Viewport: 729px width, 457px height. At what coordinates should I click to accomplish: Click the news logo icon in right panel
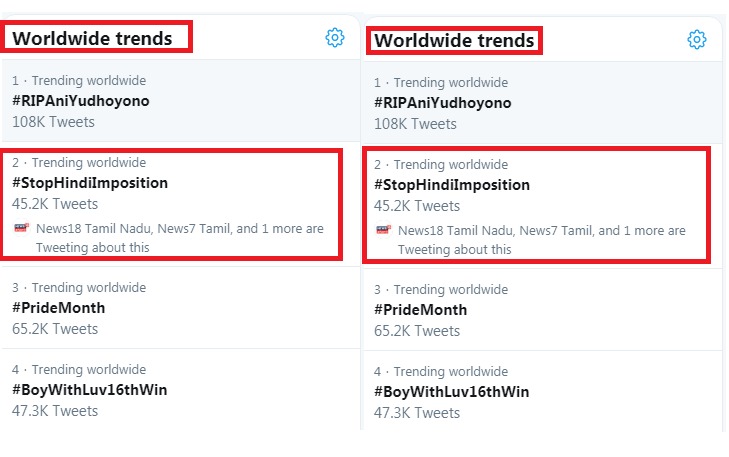pos(383,230)
